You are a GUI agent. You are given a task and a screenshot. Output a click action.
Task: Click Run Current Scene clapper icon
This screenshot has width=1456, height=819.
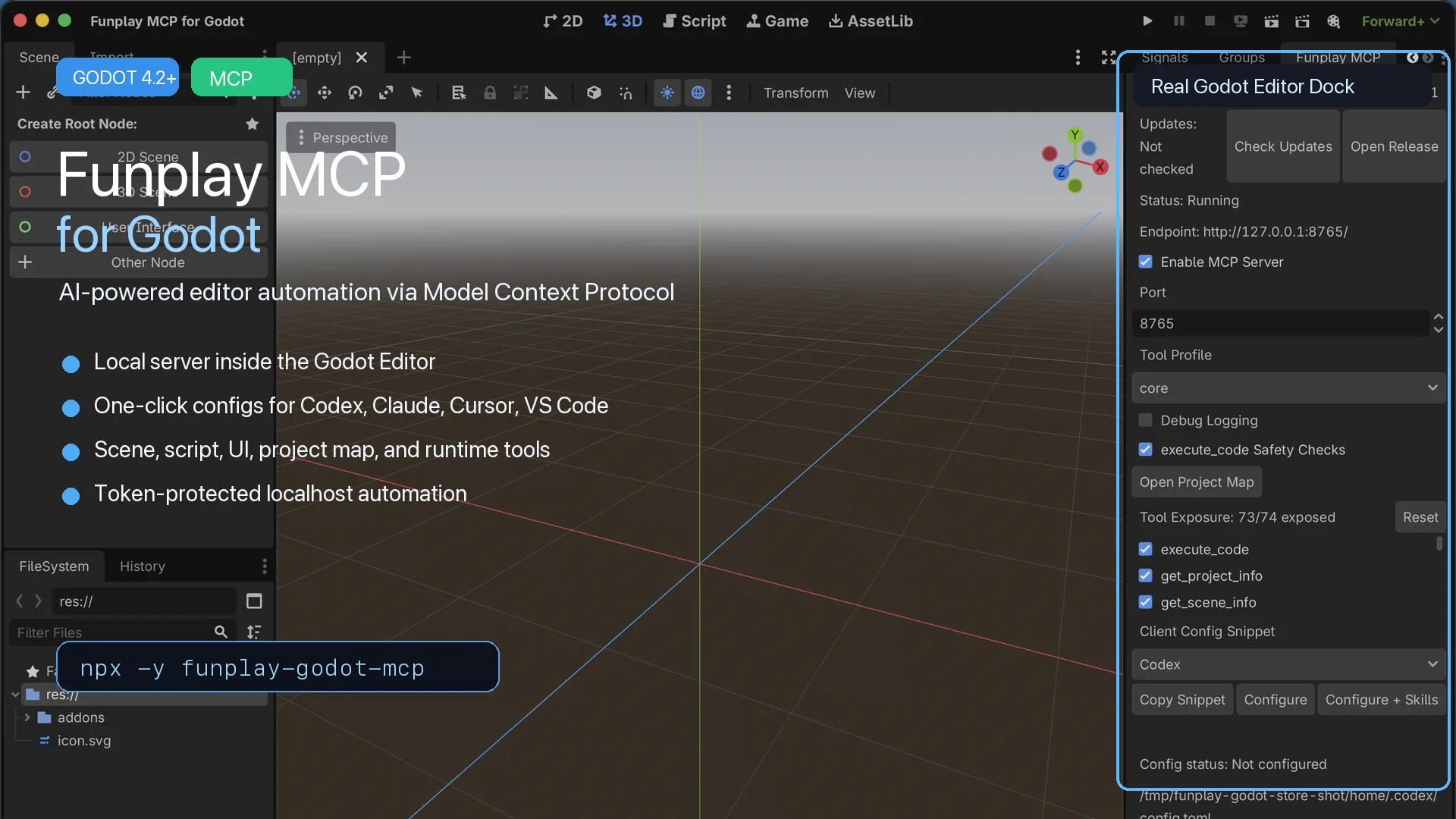(x=1272, y=21)
